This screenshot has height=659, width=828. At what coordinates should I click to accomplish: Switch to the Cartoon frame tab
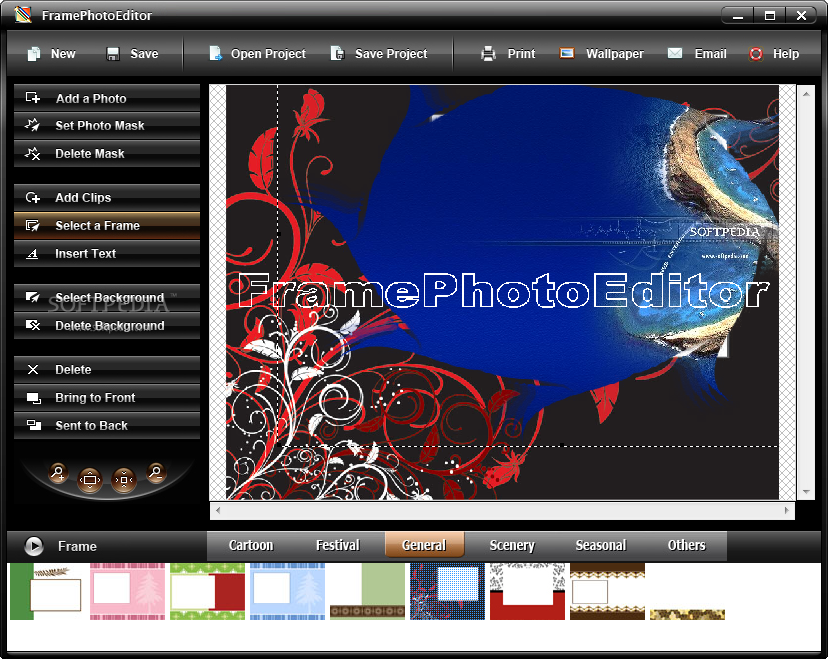pos(251,545)
